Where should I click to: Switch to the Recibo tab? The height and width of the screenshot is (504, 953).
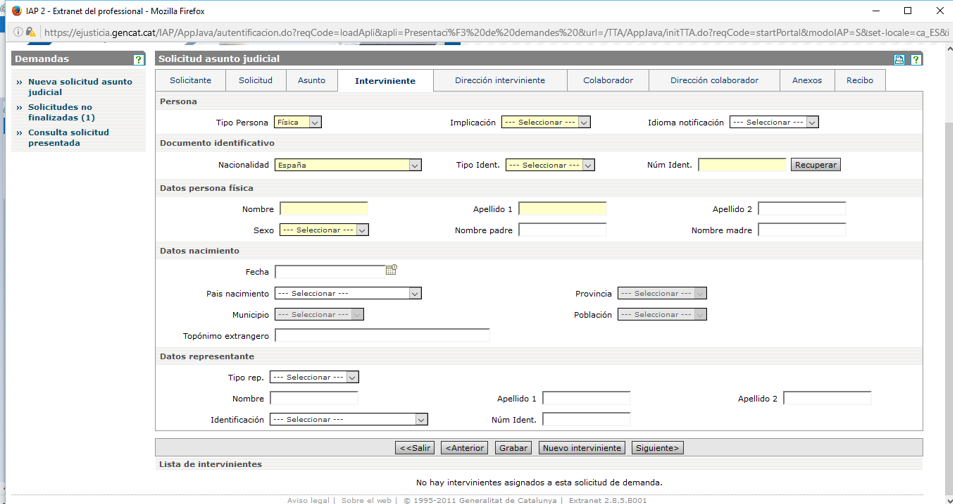(x=859, y=80)
